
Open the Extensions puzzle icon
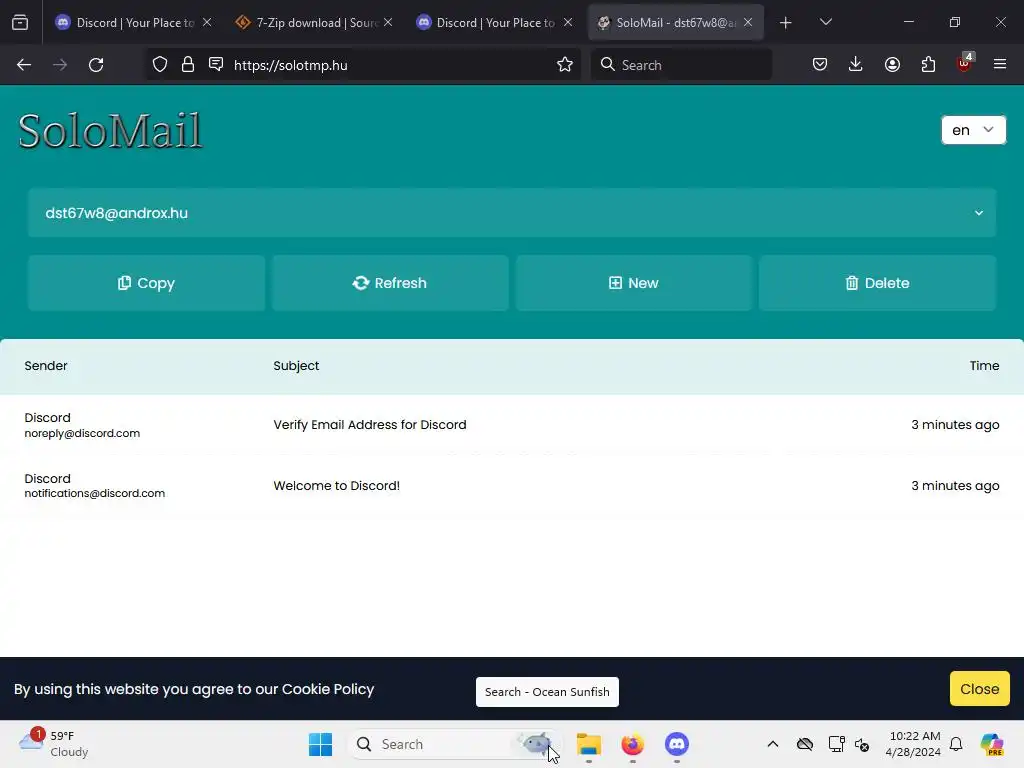click(928, 65)
